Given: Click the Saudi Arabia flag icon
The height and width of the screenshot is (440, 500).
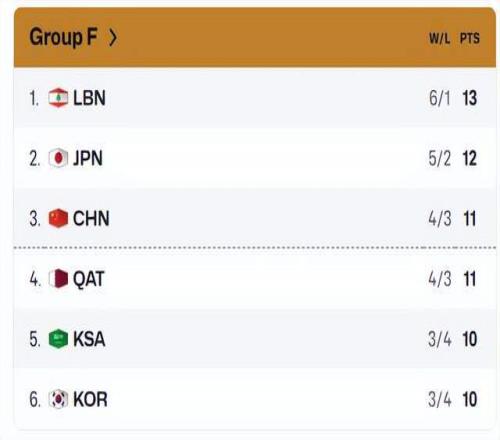Looking at the screenshot, I should (58, 339).
